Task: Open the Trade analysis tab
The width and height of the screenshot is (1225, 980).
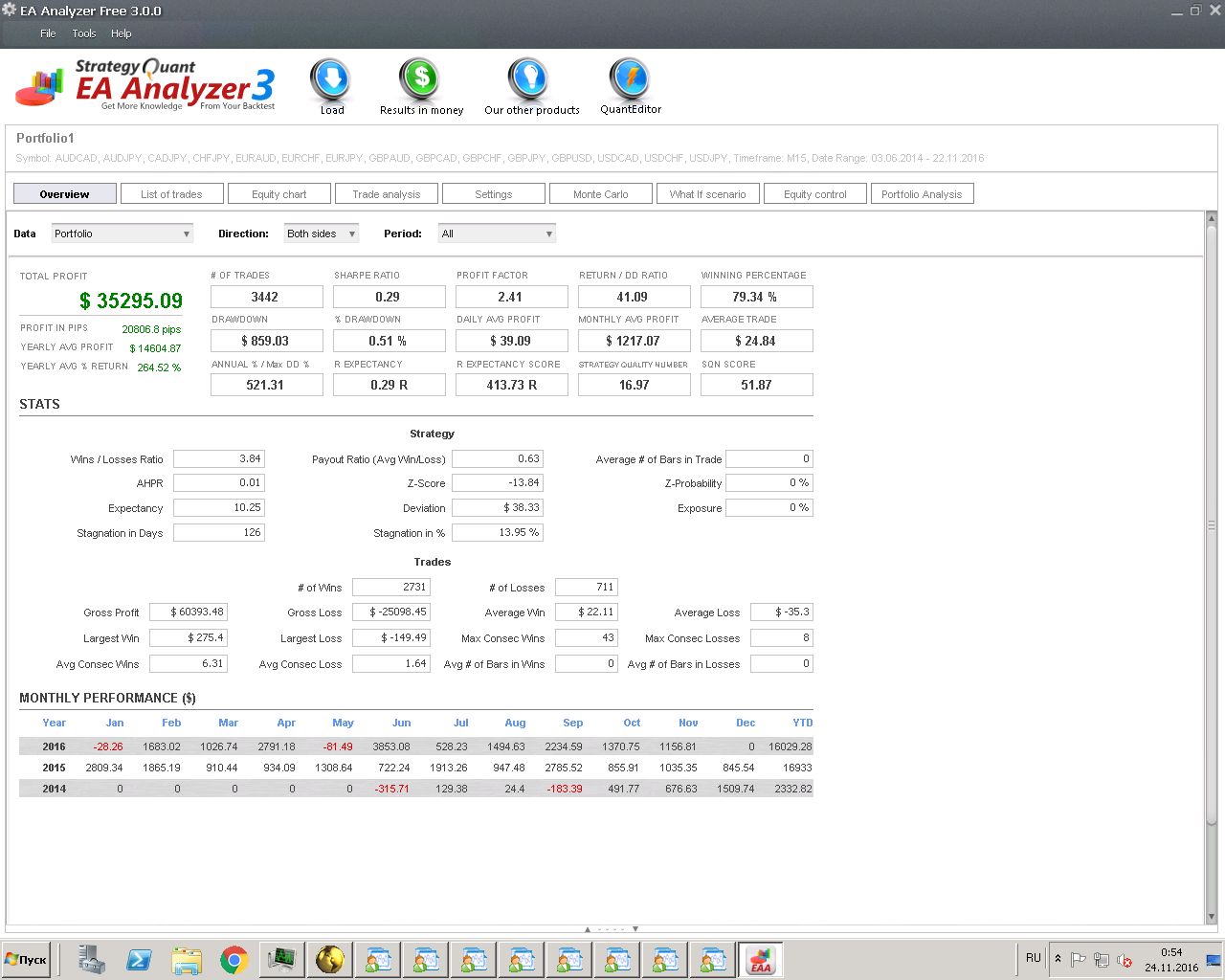Action: click(386, 194)
